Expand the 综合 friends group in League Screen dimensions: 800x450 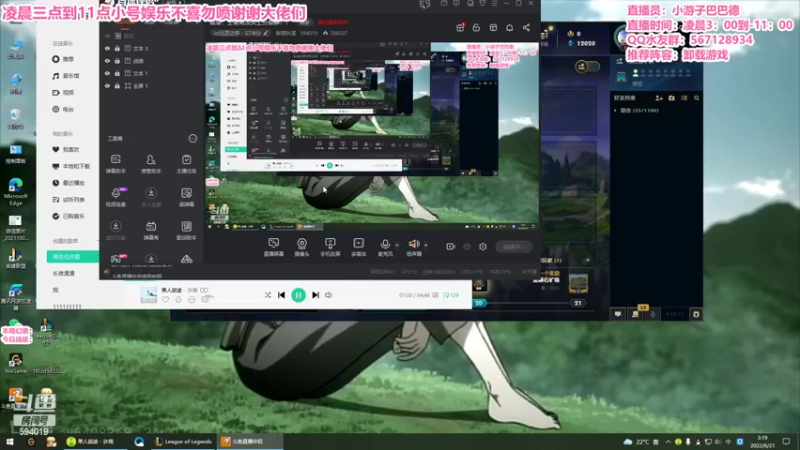615,110
